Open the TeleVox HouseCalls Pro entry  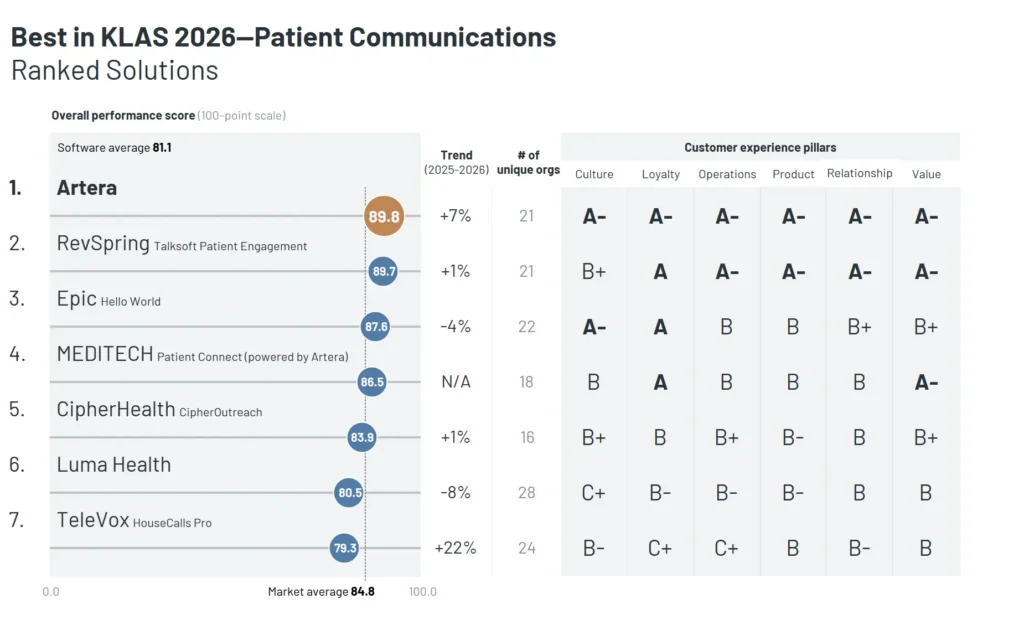coord(134,521)
